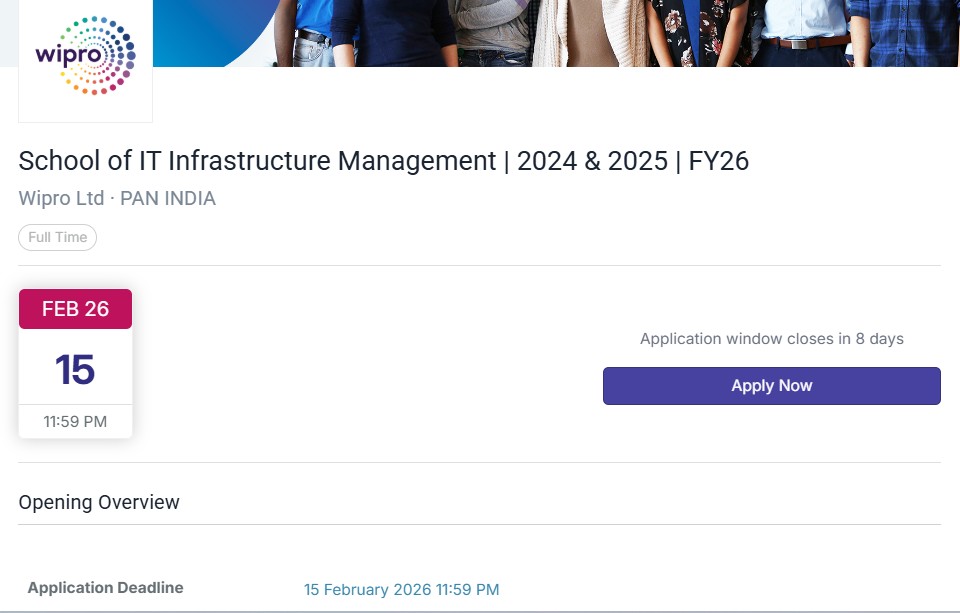Screen dimensions: 960x613
Task: Select the Opening Overview section heading
Action: pyautogui.click(x=99, y=502)
